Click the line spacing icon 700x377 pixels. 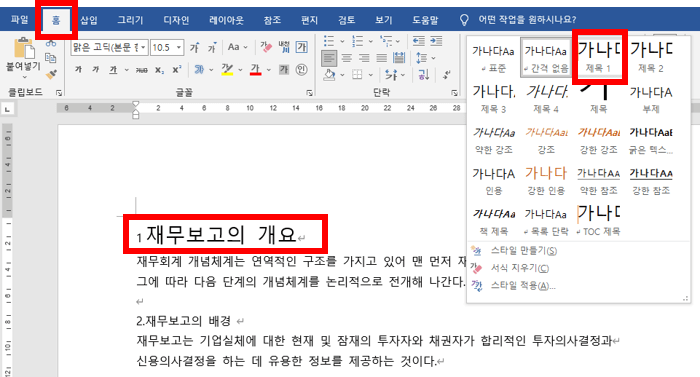421,58
